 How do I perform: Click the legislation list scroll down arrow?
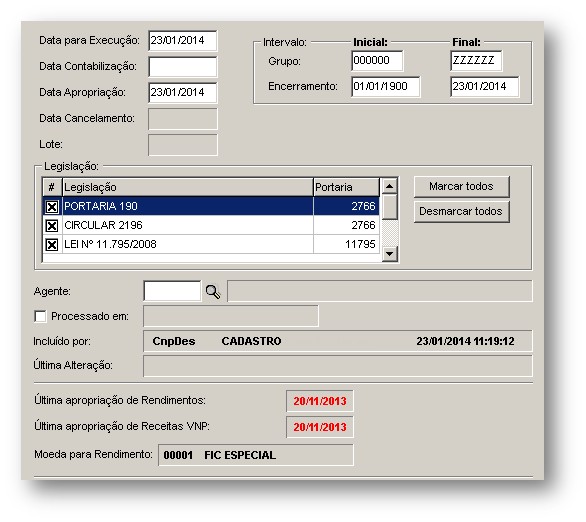coord(389,254)
